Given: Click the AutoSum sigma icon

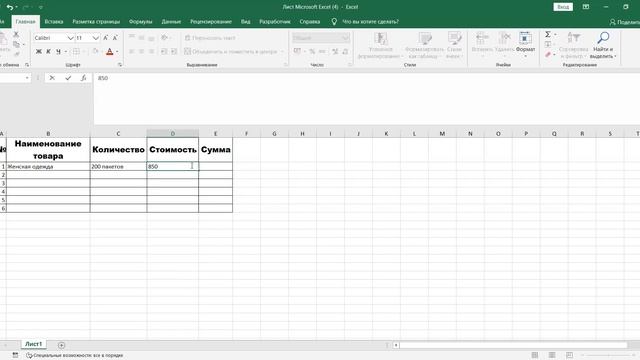Looking at the screenshot, I should [548, 35].
